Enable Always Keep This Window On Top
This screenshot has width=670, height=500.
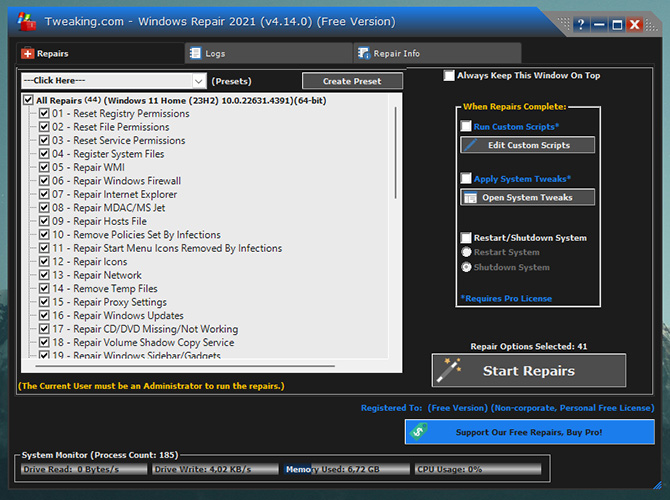point(449,76)
